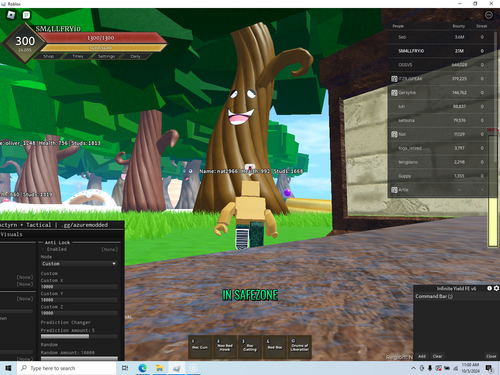Click People column header
Image resolution: width=500 pixels, height=375 pixels.
(398, 26)
